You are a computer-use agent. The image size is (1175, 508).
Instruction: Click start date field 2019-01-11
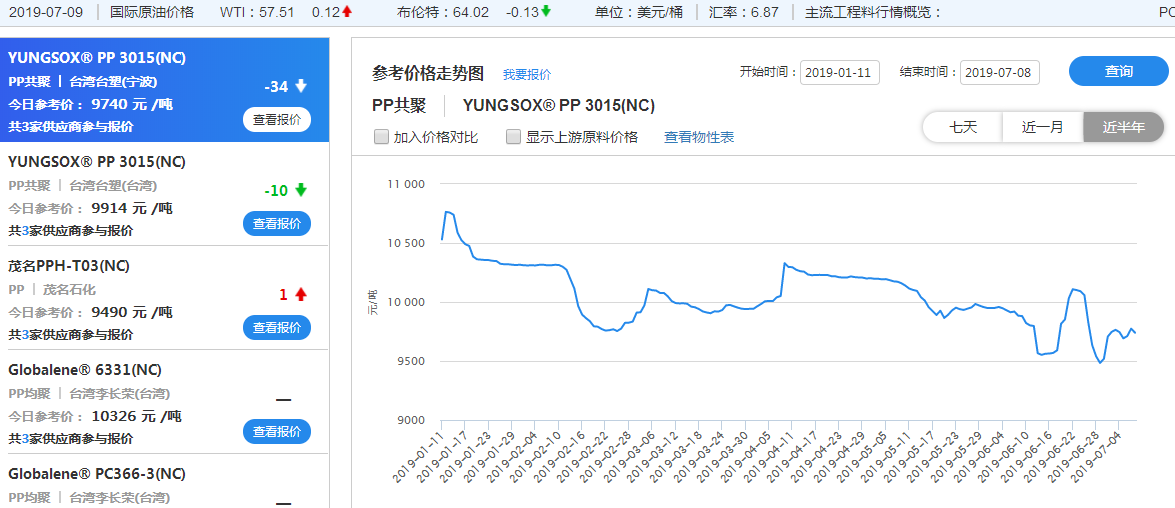[x=840, y=73]
